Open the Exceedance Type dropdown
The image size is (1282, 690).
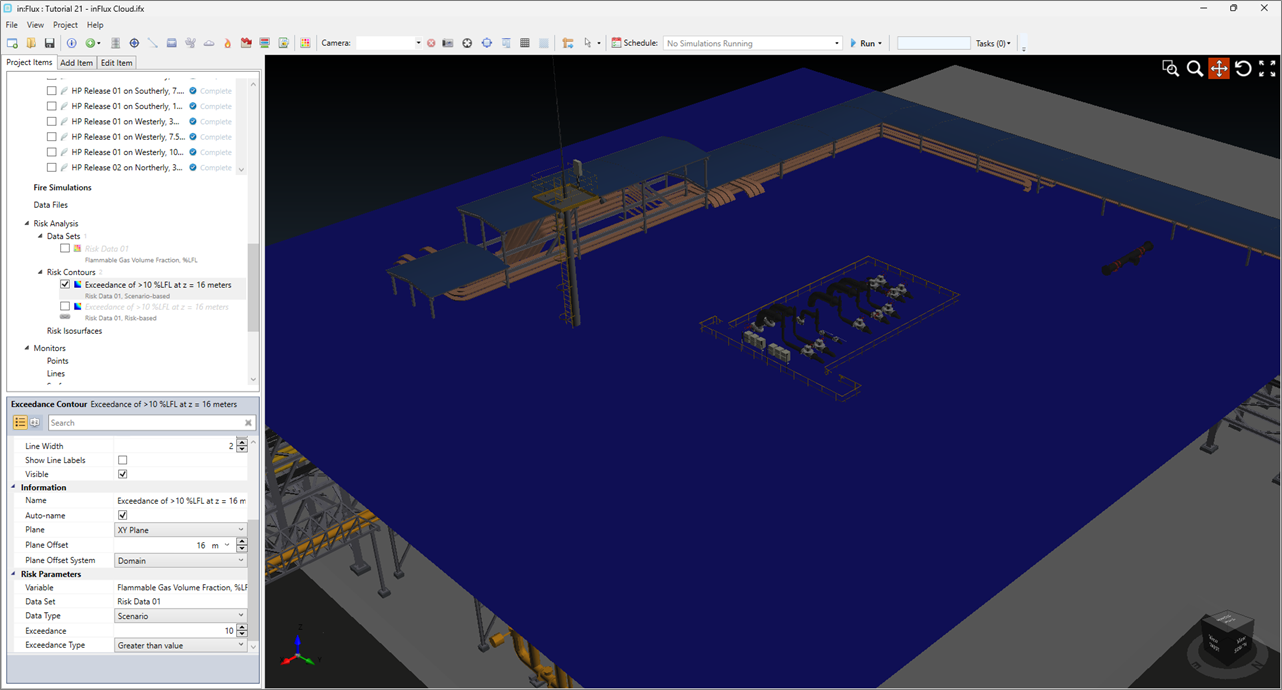coord(180,645)
